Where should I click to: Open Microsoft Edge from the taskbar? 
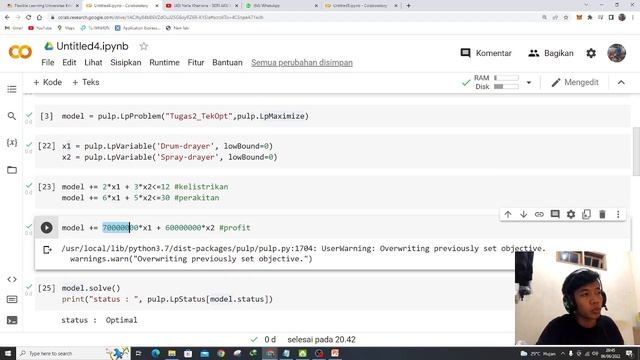pos(156,353)
